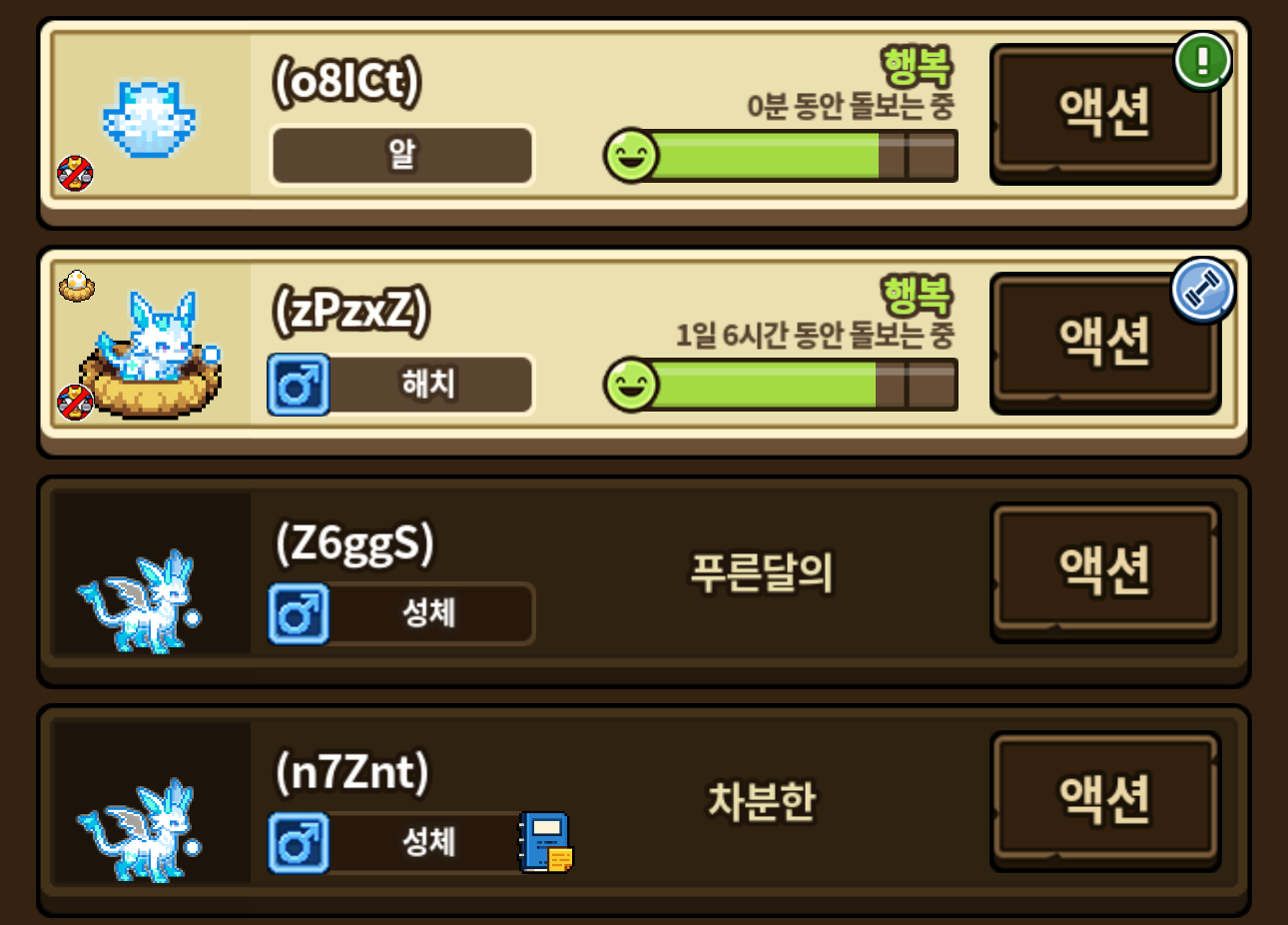Click red prohibited icon on hatchling zPzxZ
Viewport: 1288px width, 925px height.
tap(75, 402)
